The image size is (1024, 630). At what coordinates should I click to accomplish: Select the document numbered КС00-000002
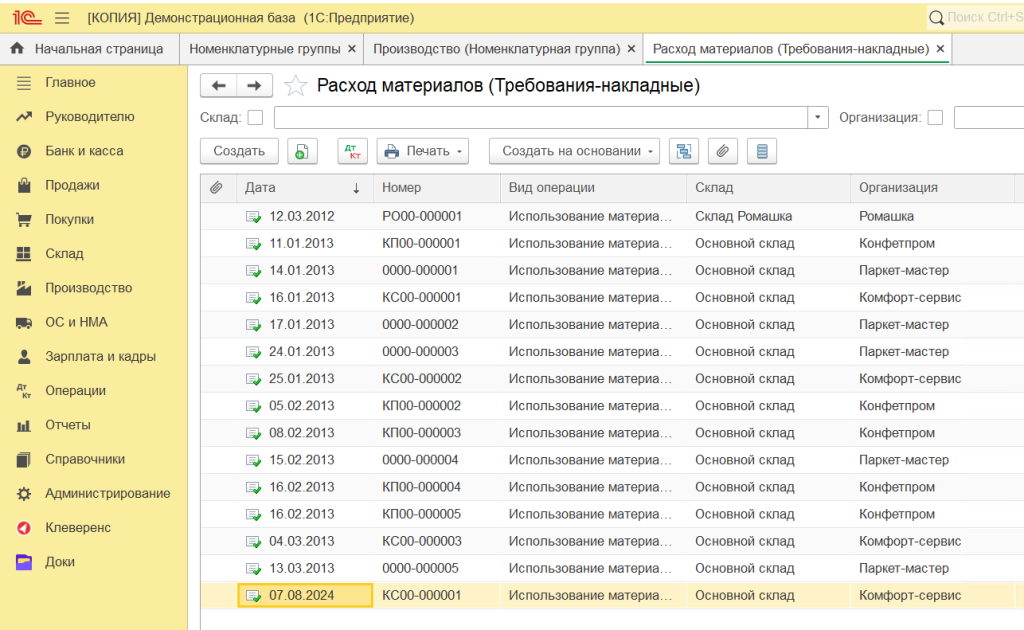pos(422,379)
